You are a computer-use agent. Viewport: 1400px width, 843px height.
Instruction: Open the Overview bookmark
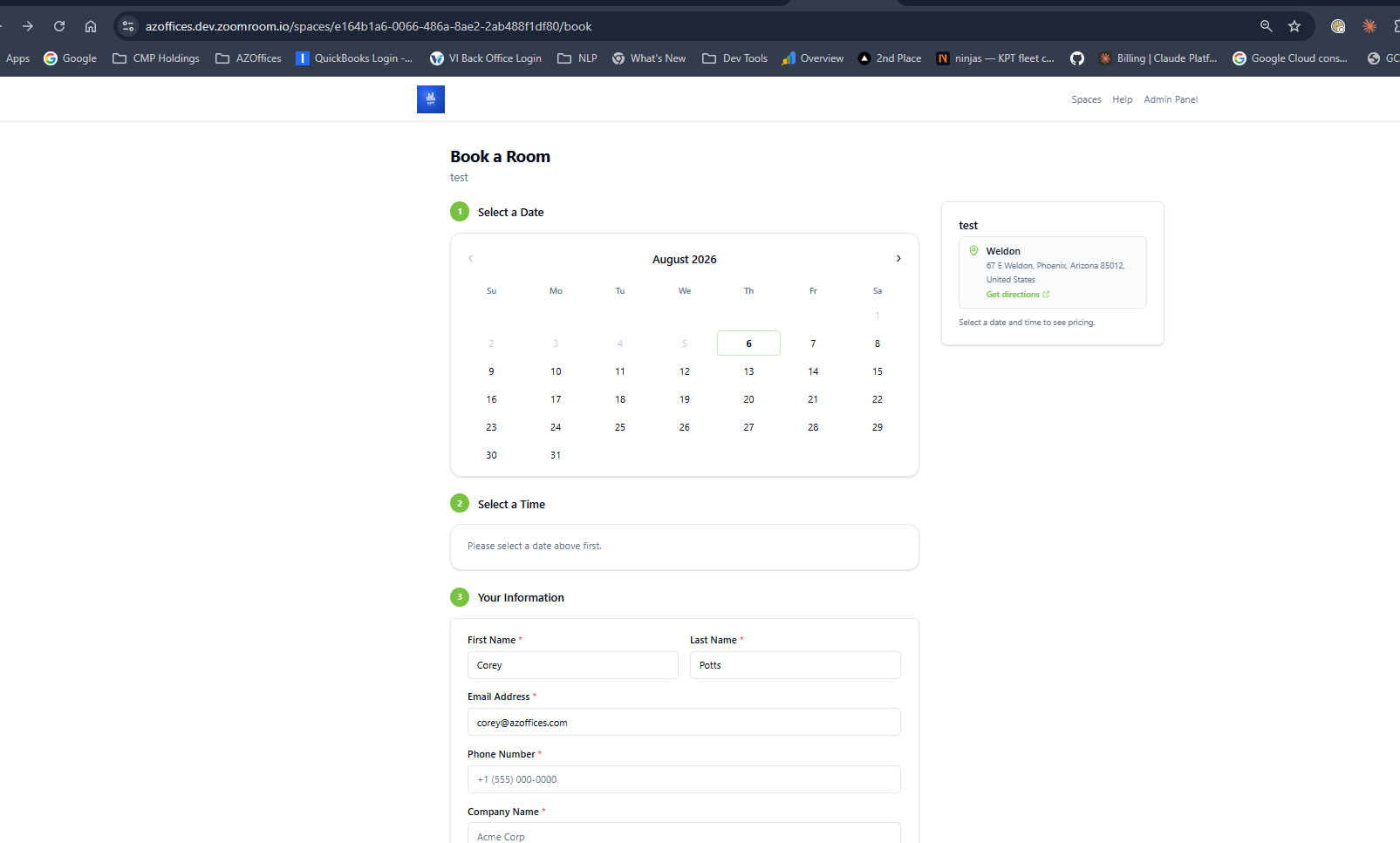point(813,58)
